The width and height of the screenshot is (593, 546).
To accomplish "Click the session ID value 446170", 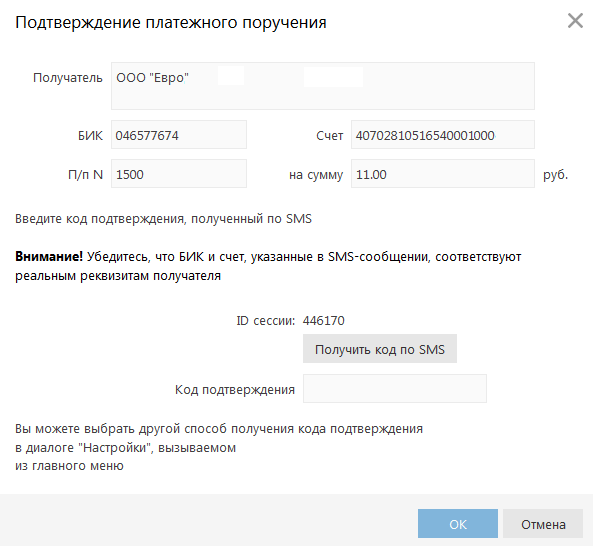I will coord(324,321).
